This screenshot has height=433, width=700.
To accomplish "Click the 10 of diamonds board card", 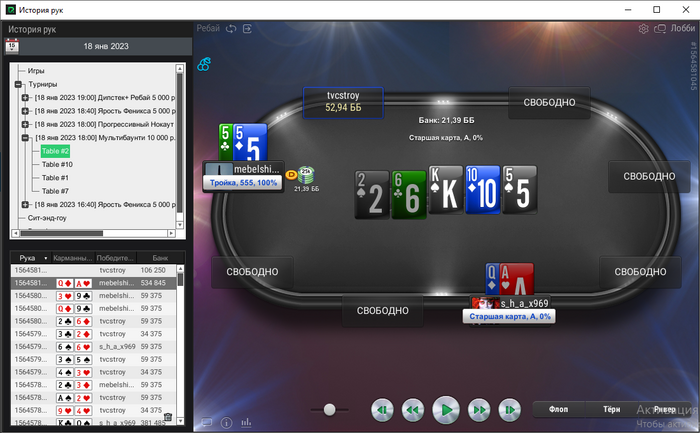I will [482, 191].
